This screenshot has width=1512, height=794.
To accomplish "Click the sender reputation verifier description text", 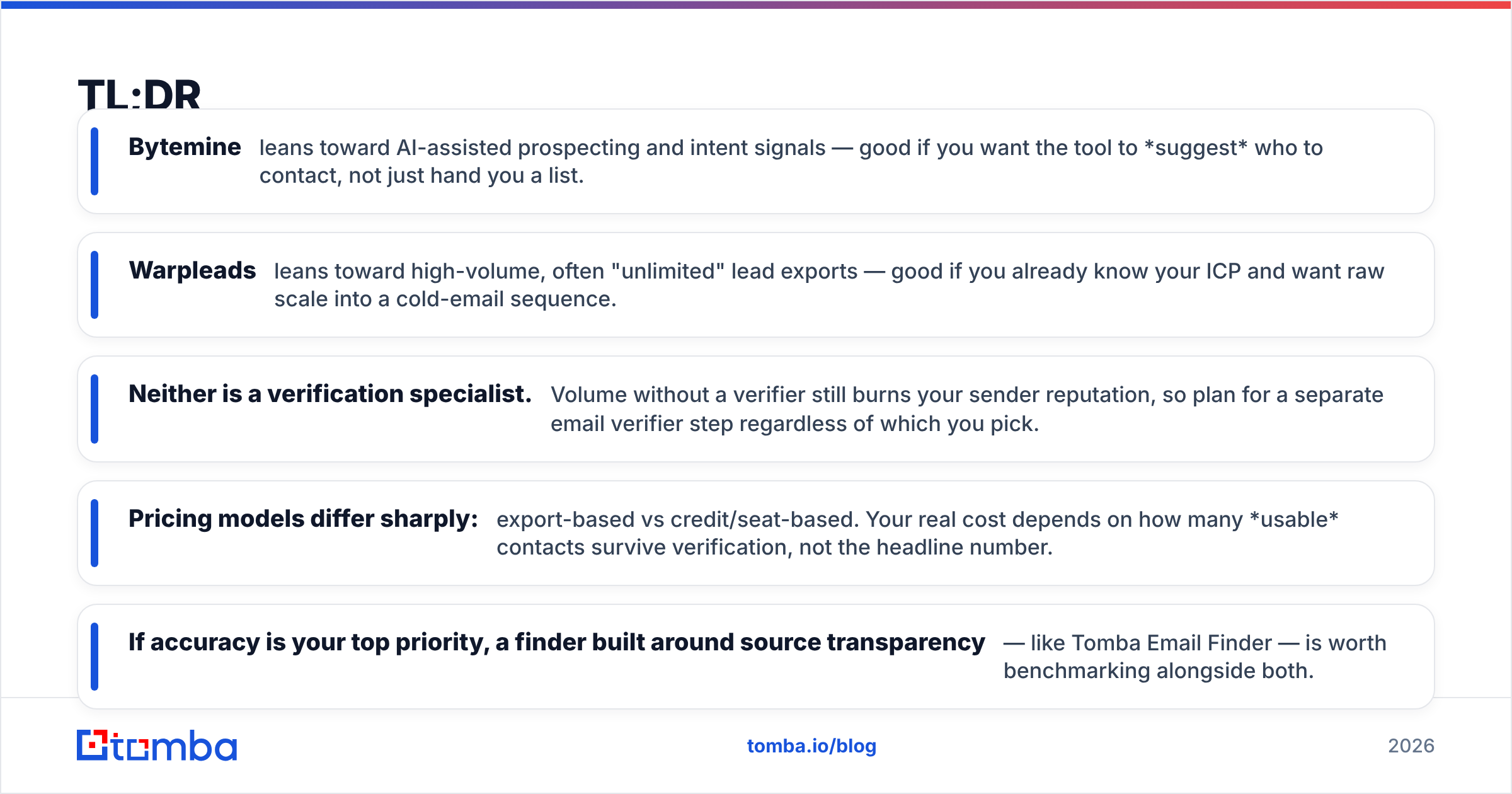I will click(967, 409).
